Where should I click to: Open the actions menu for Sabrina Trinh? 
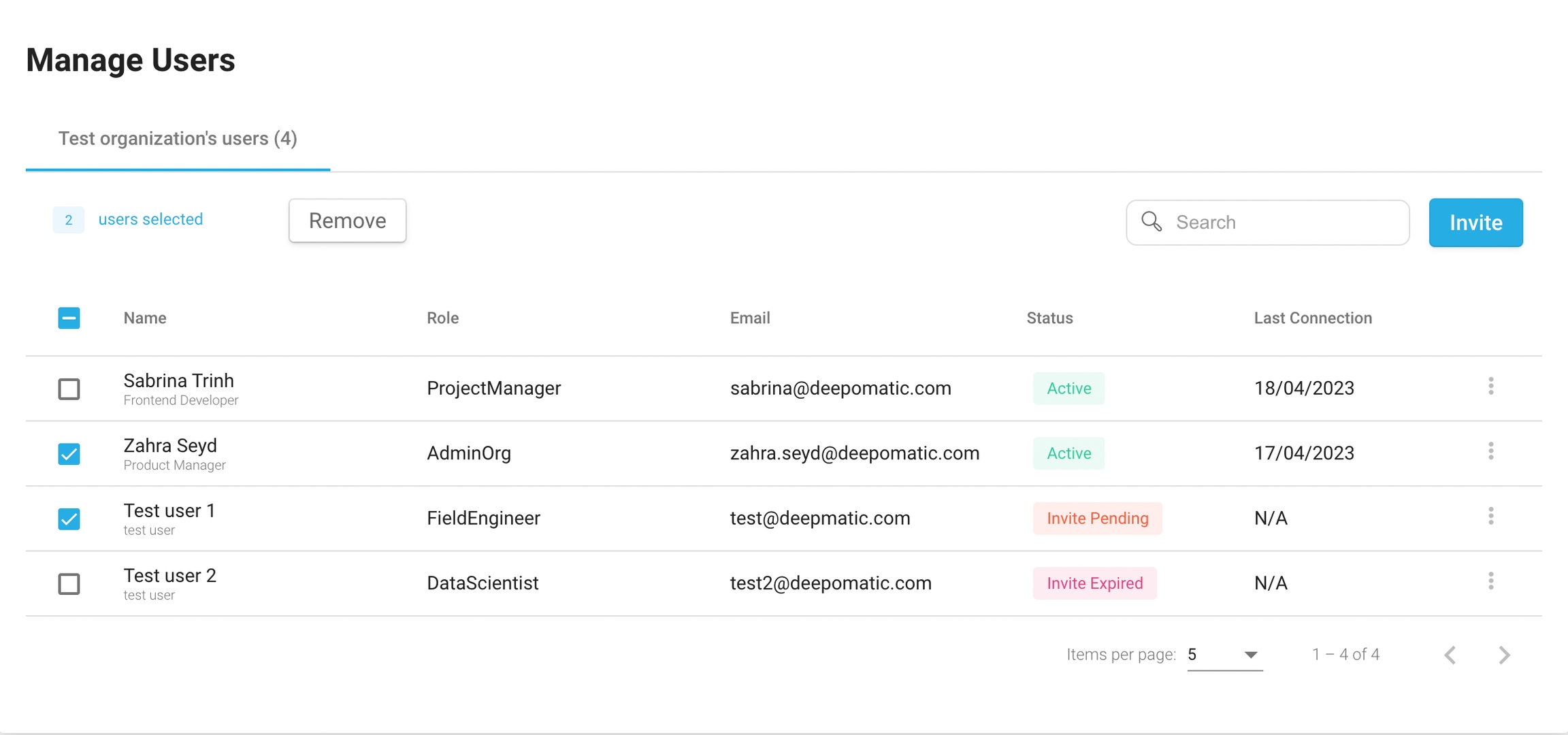point(1490,387)
